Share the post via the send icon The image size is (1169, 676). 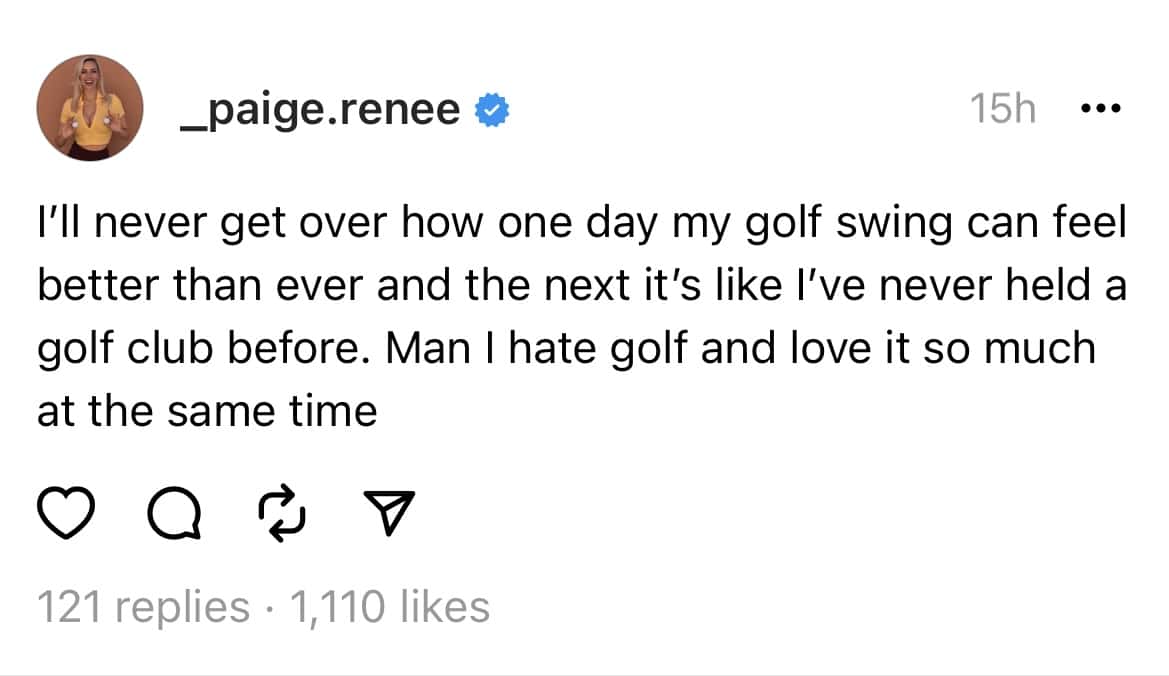[x=390, y=514]
